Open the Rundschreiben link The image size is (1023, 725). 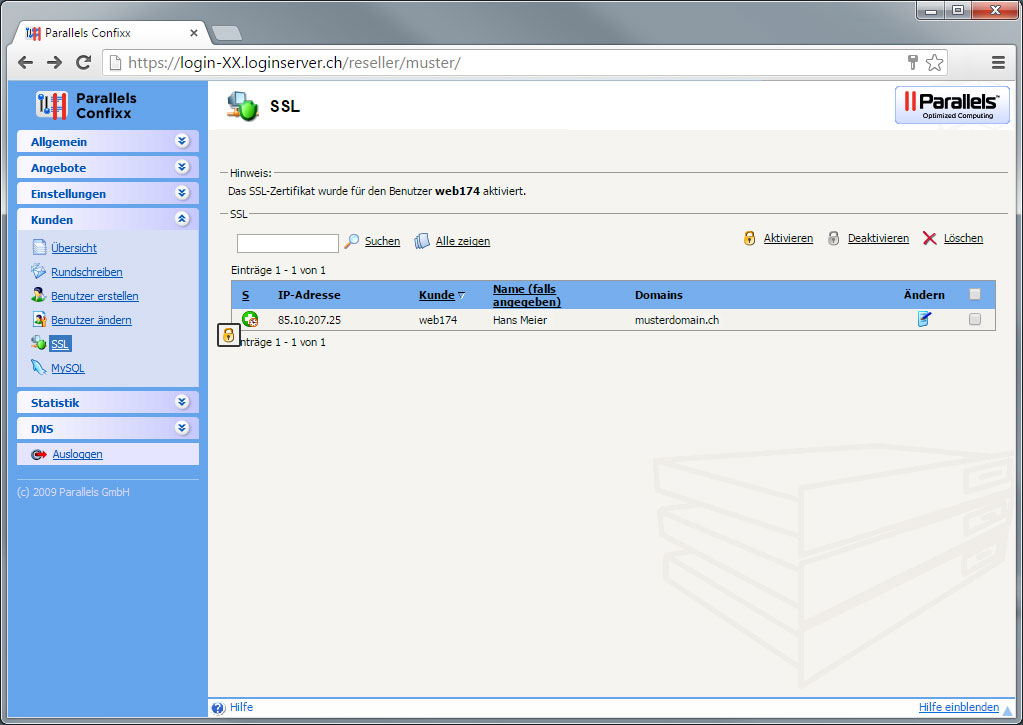87,272
